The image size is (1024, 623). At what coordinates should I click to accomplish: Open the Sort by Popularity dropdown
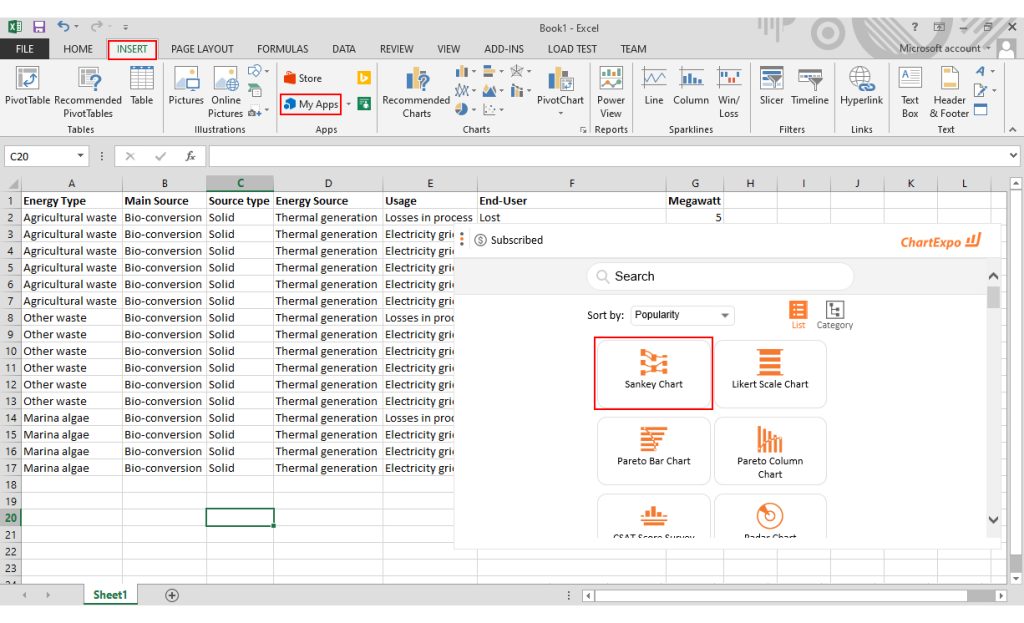click(x=683, y=315)
